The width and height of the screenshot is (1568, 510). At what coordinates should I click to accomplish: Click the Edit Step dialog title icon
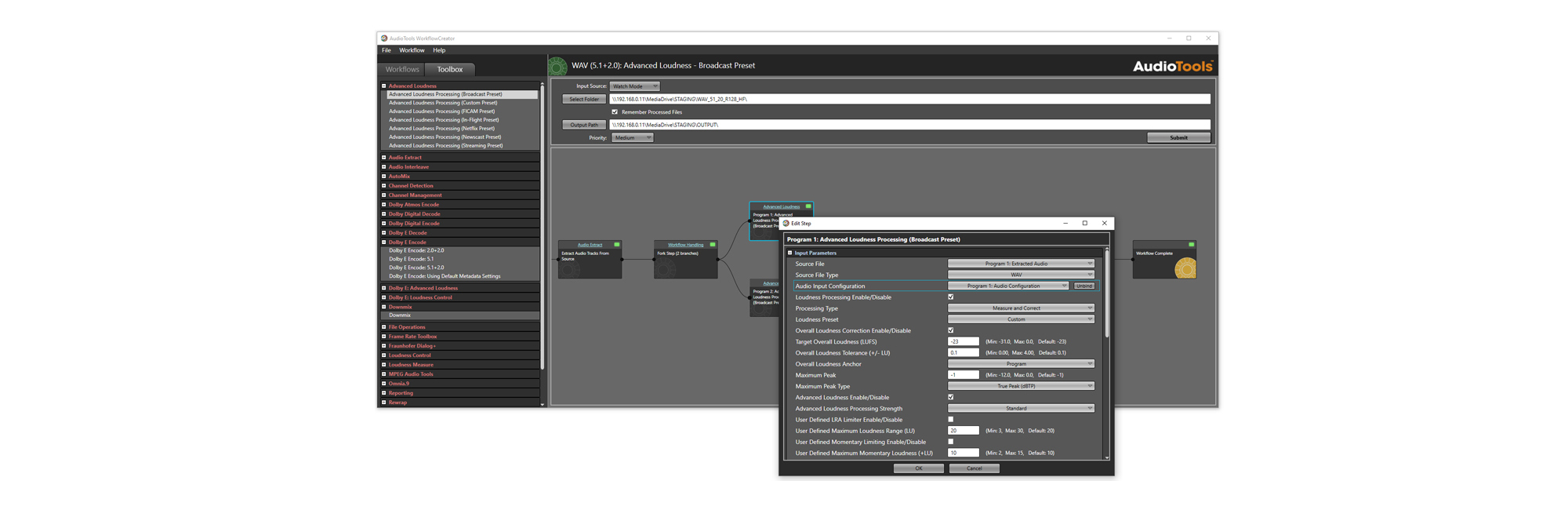786,224
